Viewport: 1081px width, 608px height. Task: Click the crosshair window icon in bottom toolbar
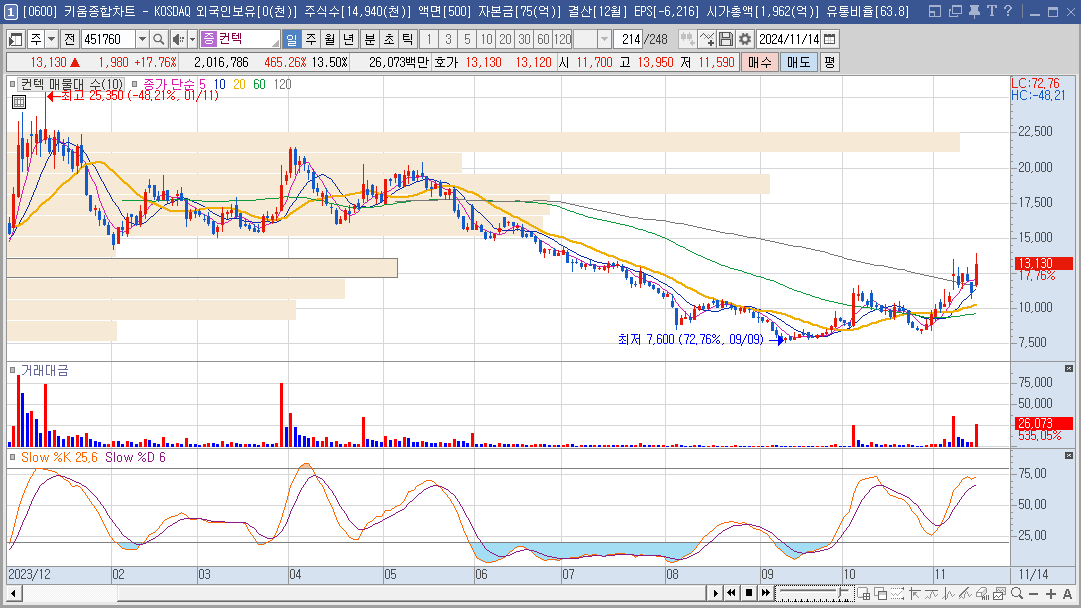863,594
